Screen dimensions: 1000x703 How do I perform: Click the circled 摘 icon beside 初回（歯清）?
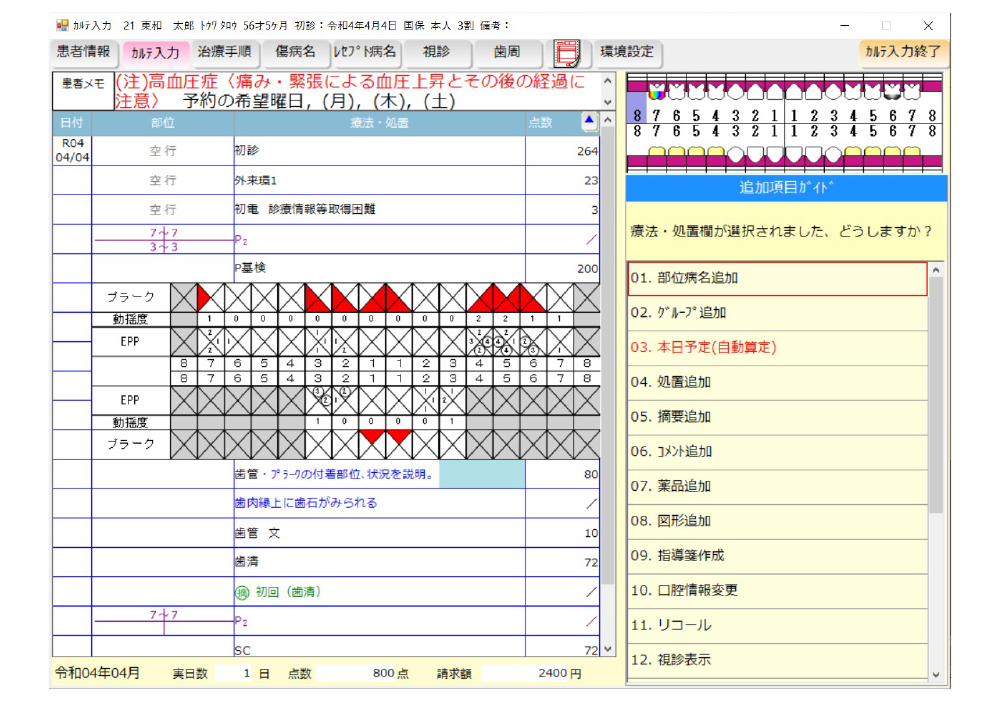click(240, 592)
